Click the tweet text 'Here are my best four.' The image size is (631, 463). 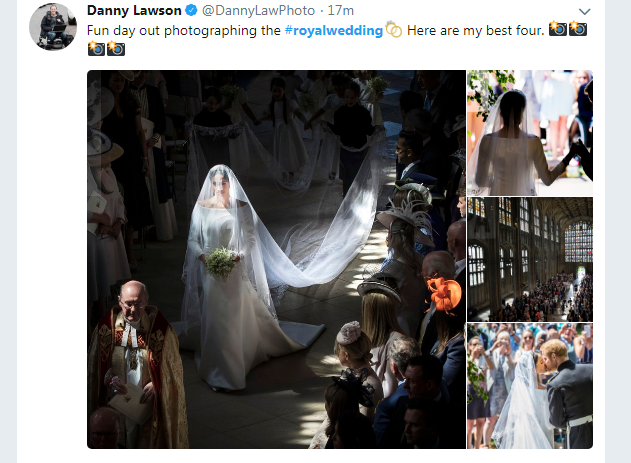coord(475,31)
